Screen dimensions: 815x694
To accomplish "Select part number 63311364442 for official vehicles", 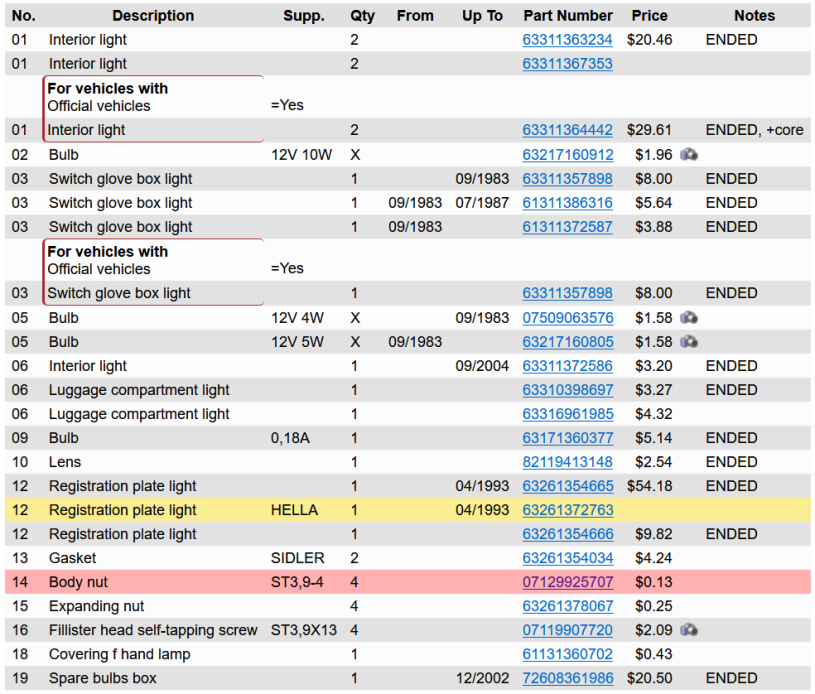I will tap(567, 130).
